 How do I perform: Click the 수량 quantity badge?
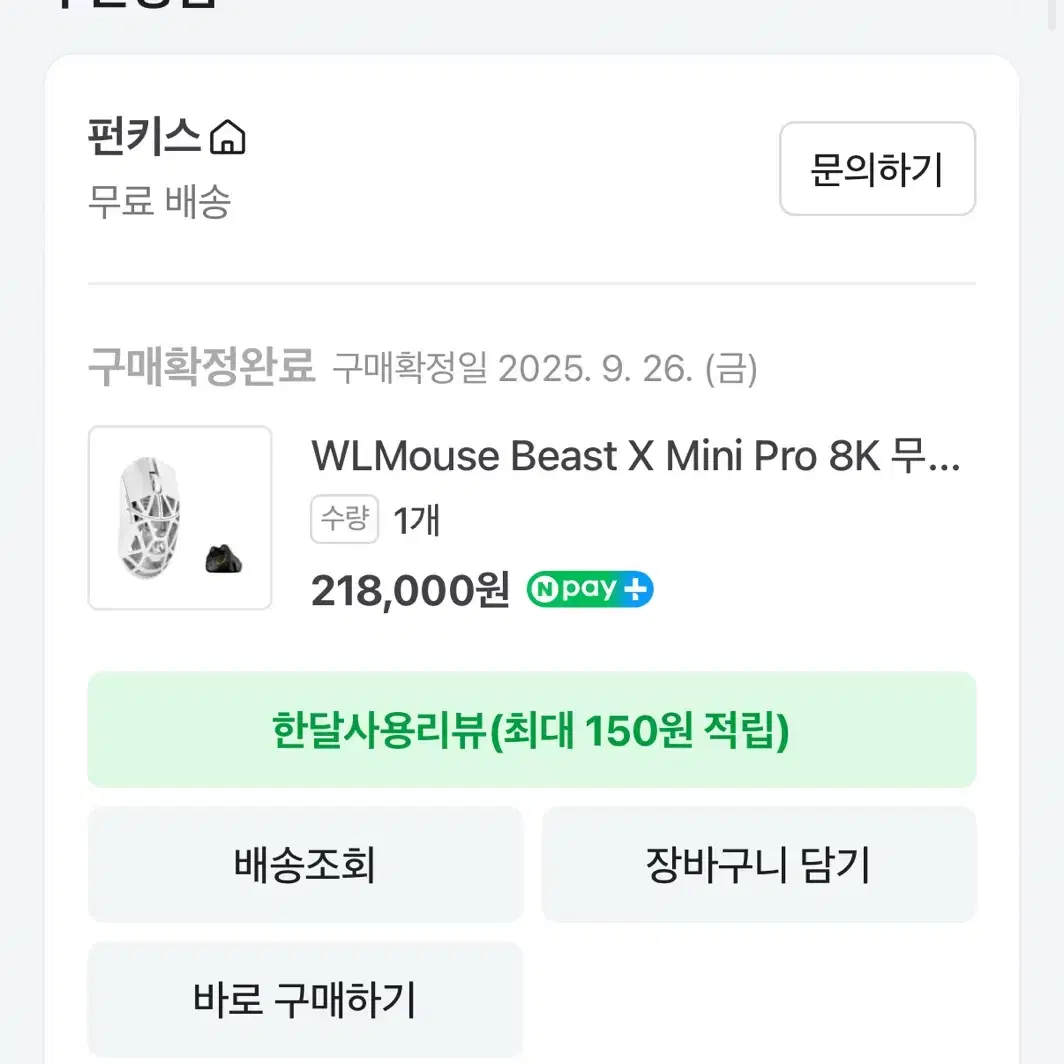point(344,520)
